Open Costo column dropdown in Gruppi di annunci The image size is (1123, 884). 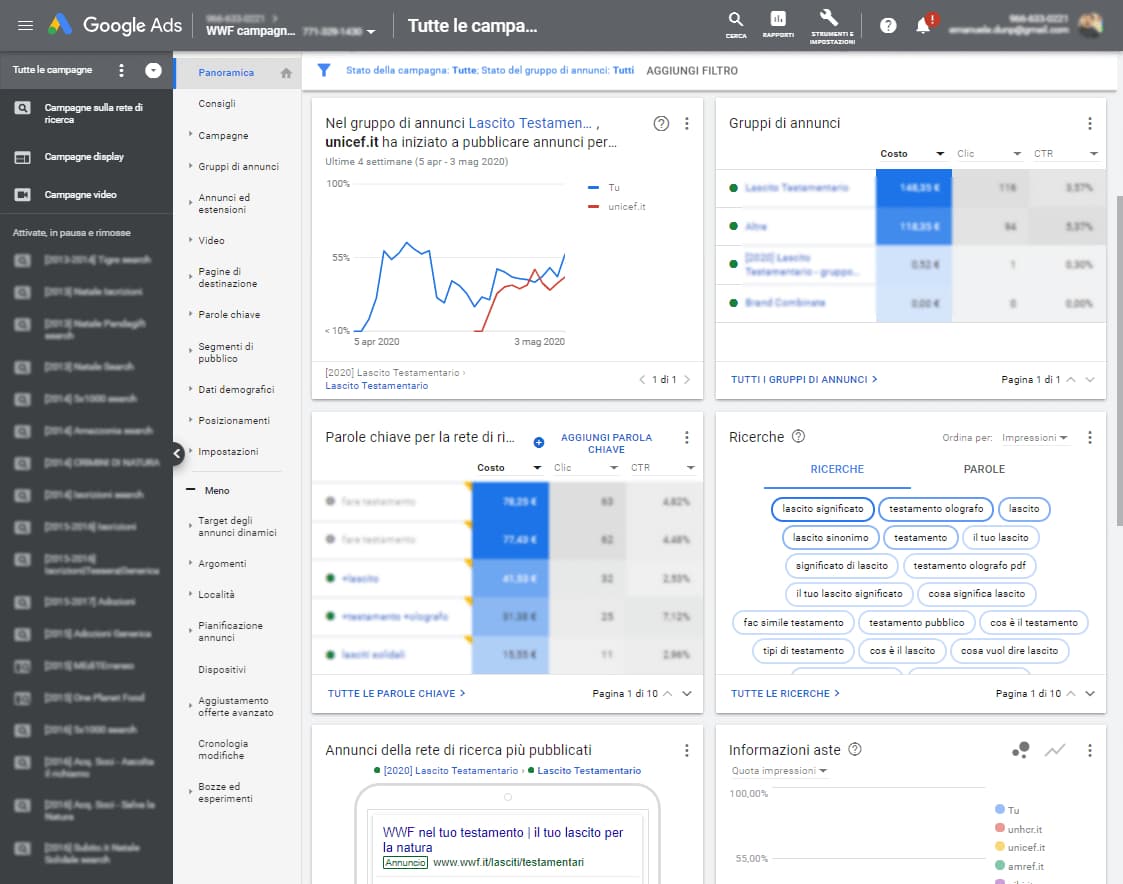pyautogui.click(x=940, y=154)
